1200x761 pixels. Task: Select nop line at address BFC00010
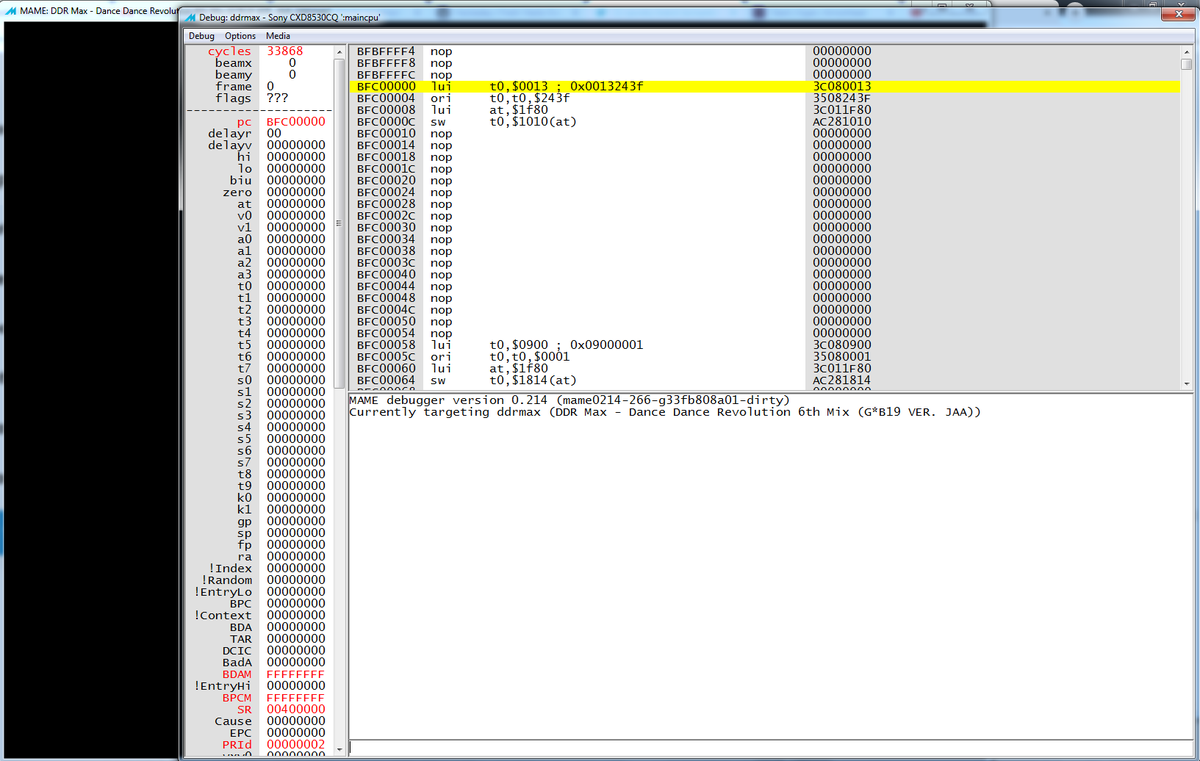[765, 133]
